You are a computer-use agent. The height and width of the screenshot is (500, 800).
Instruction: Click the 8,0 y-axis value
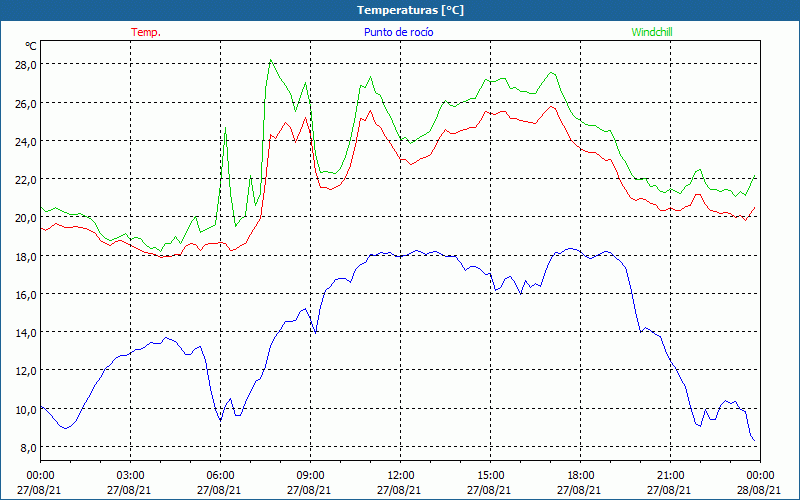pyautogui.click(x=28, y=447)
